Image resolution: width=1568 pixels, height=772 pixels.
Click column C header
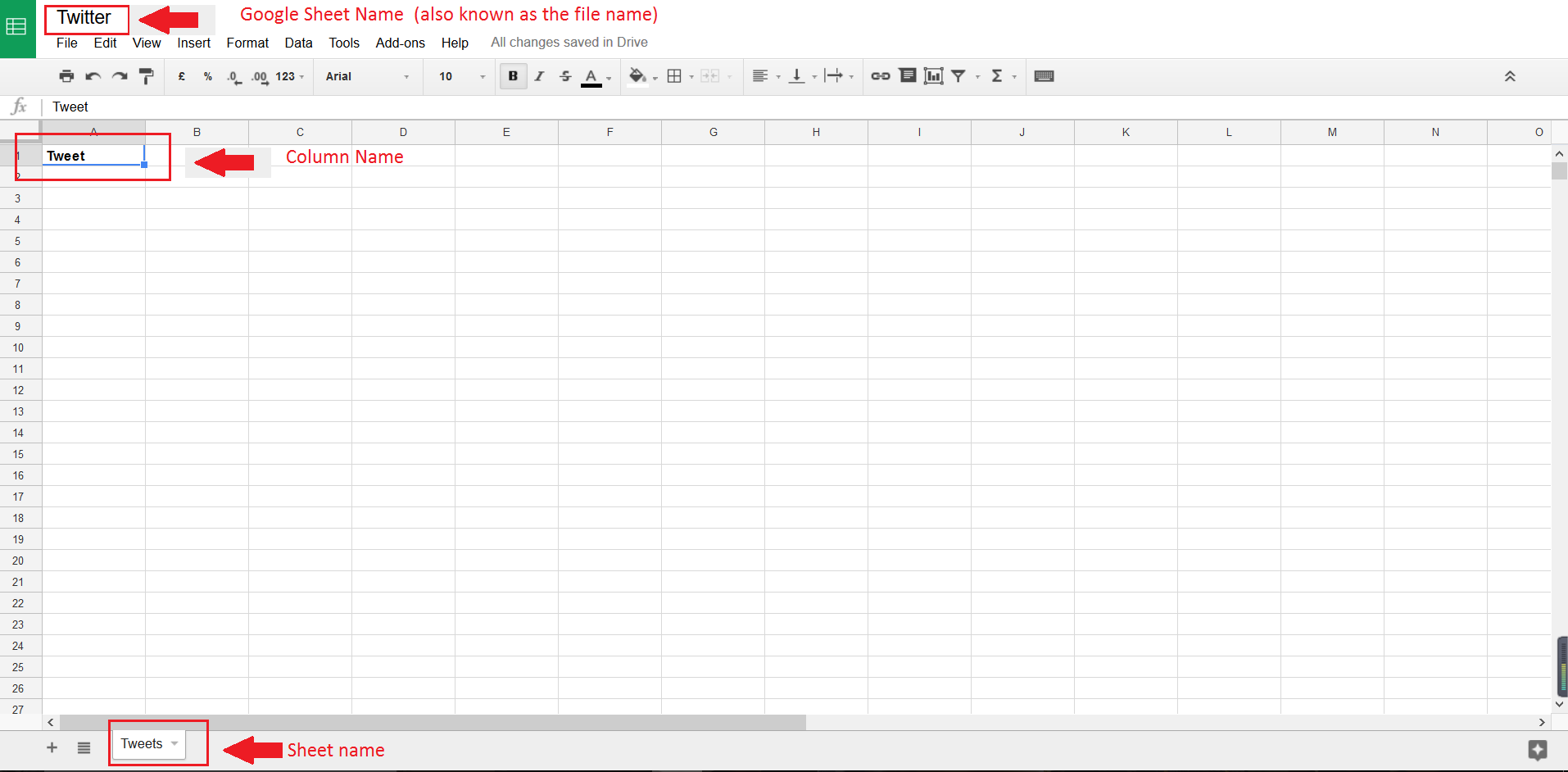(x=300, y=132)
